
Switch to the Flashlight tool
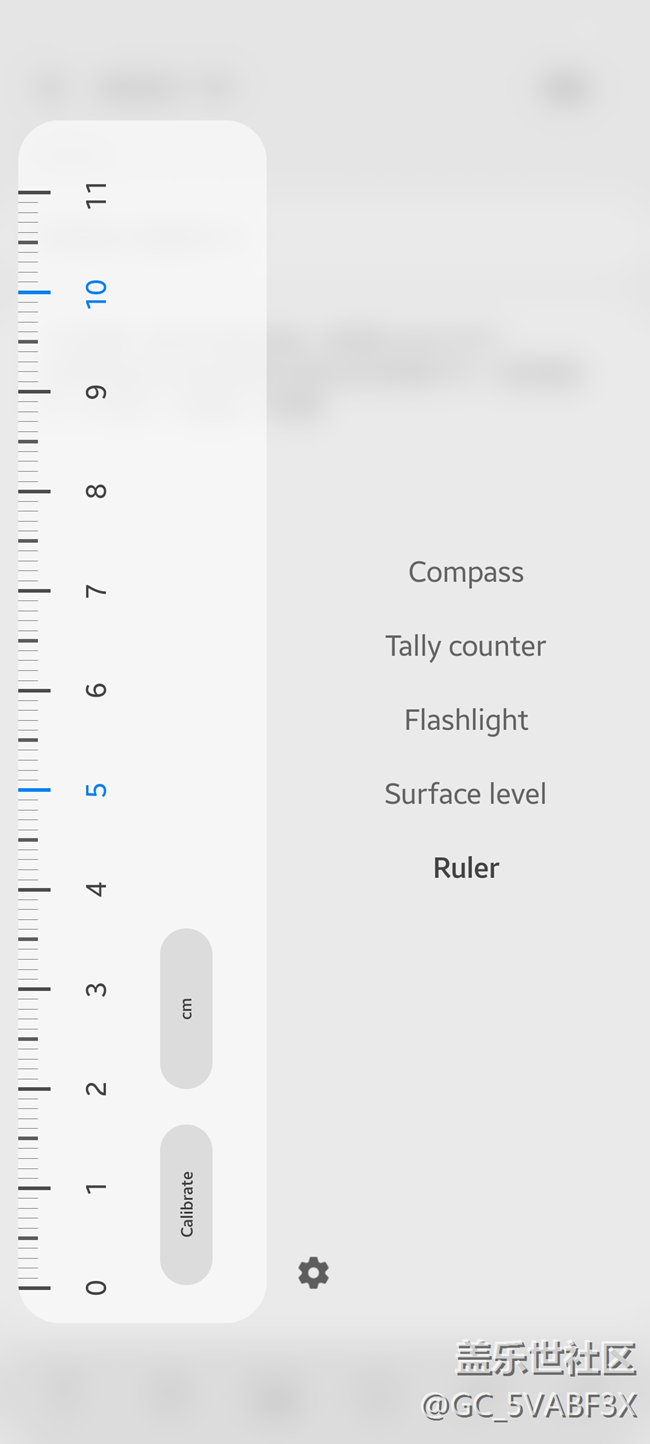click(466, 720)
